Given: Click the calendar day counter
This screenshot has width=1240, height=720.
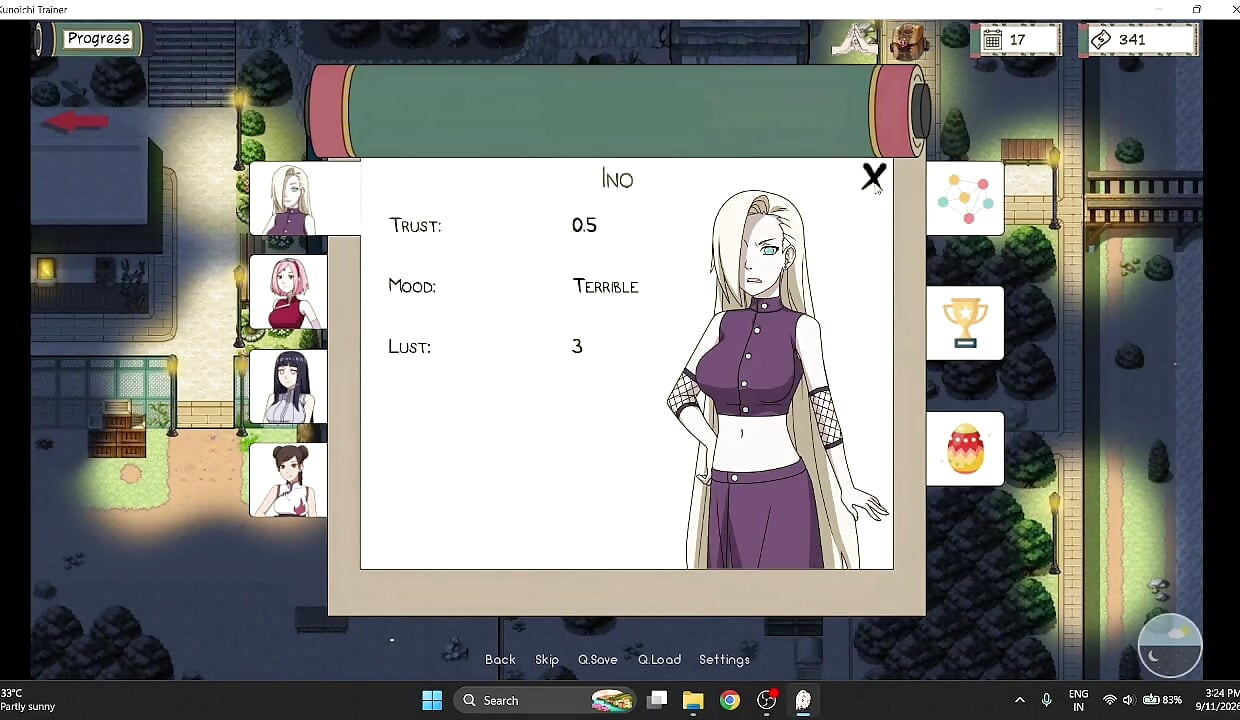Looking at the screenshot, I should tap(1015, 40).
